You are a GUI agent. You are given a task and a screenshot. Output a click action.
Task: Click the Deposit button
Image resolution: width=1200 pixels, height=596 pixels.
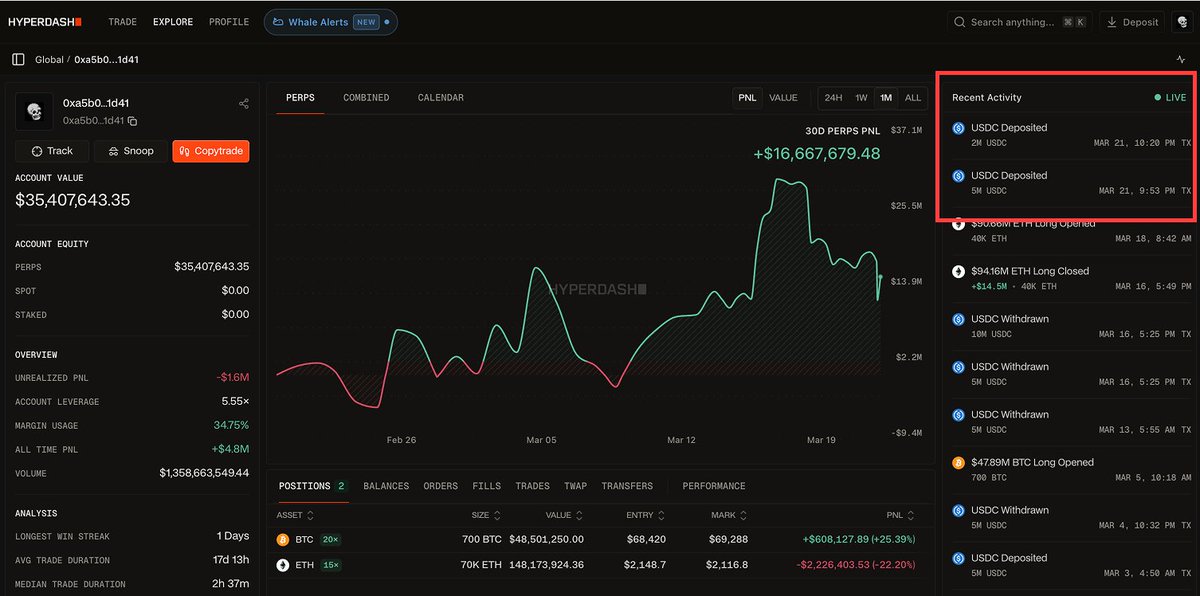pyautogui.click(x=1131, y=21)
